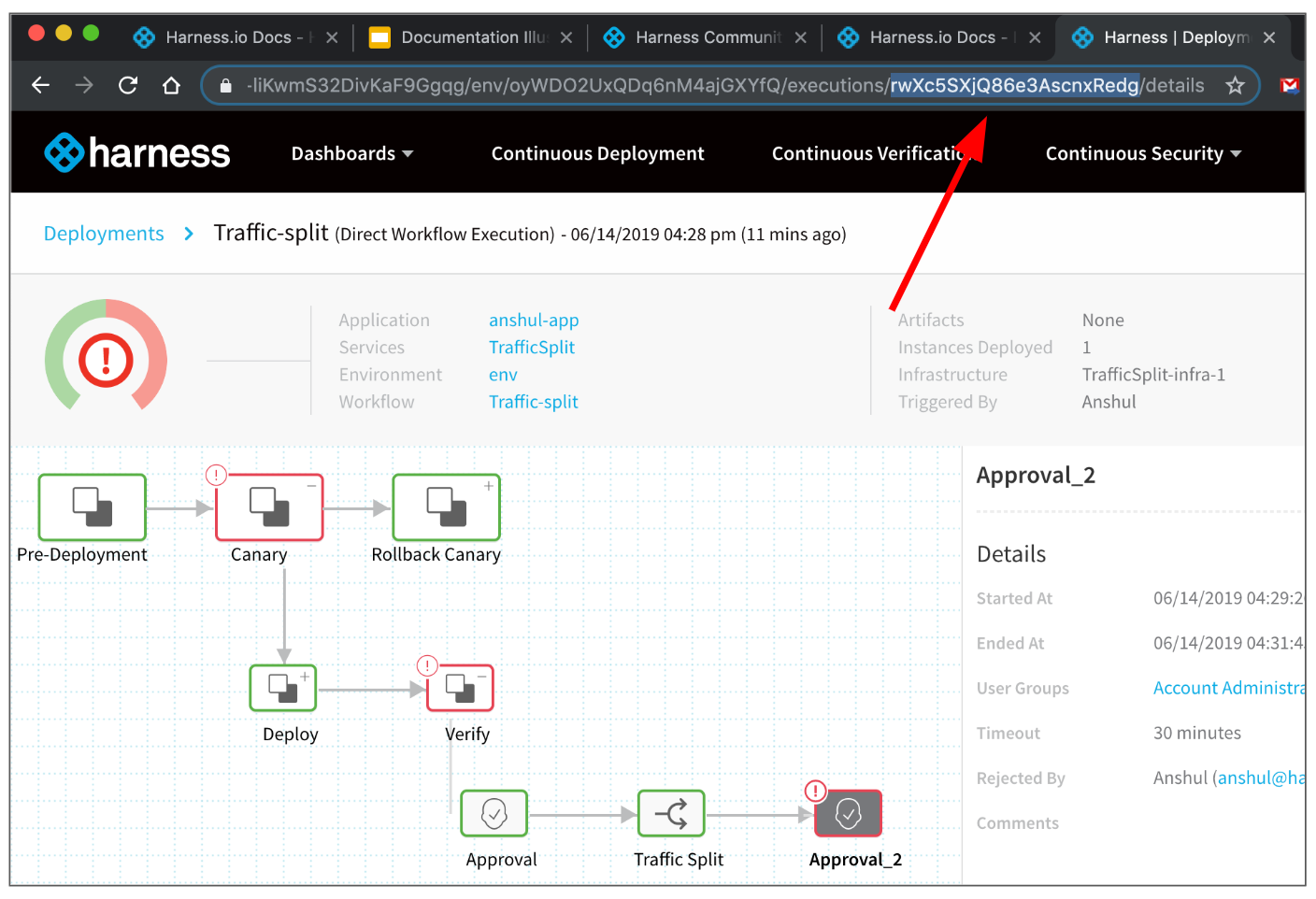Select the Pre-Deployment workflow node
Image resolution: width=1316 pixels, height=899 pixels.
pos(93,507)
